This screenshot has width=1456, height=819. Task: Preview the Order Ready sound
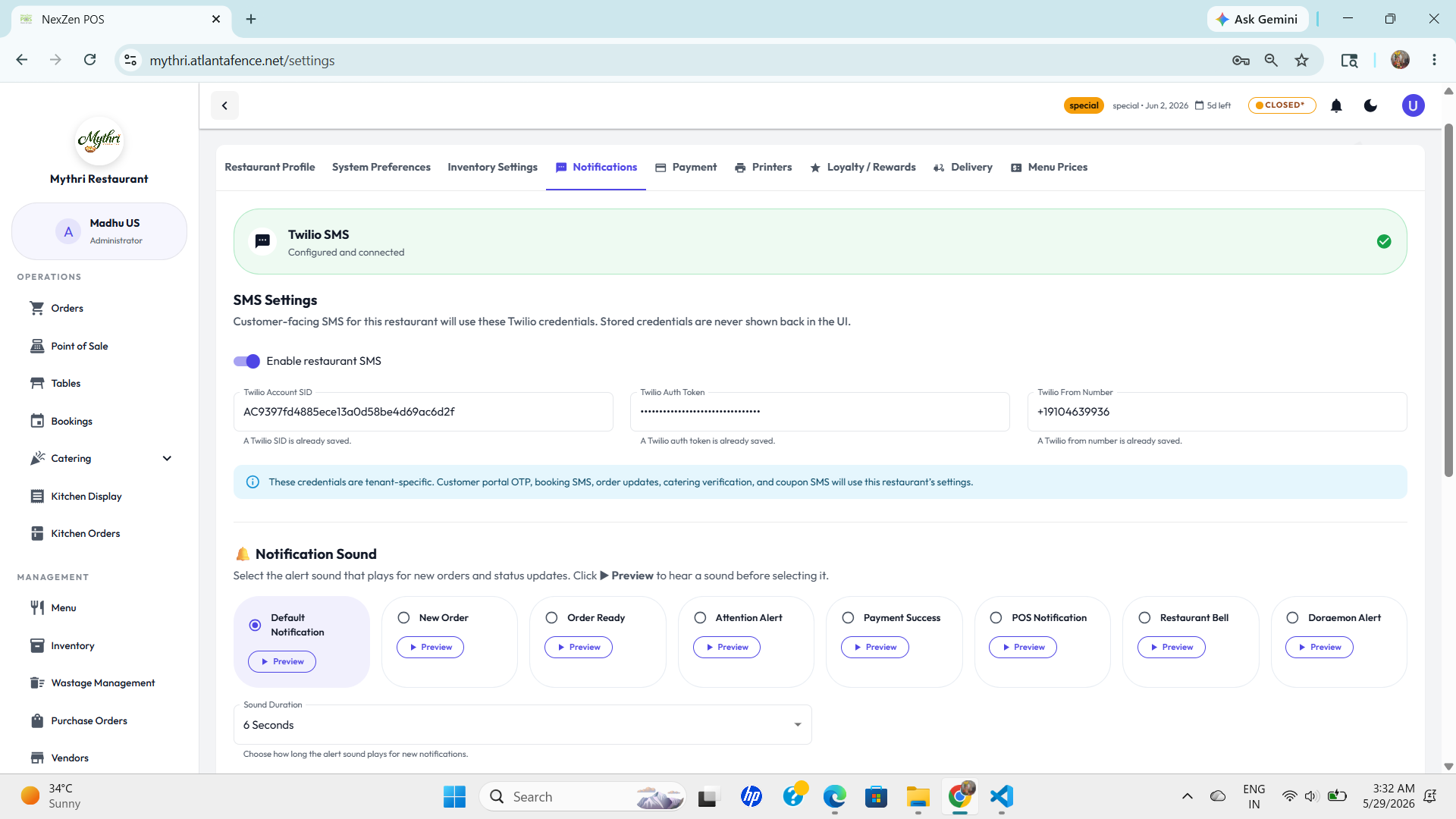coord(579,647)
